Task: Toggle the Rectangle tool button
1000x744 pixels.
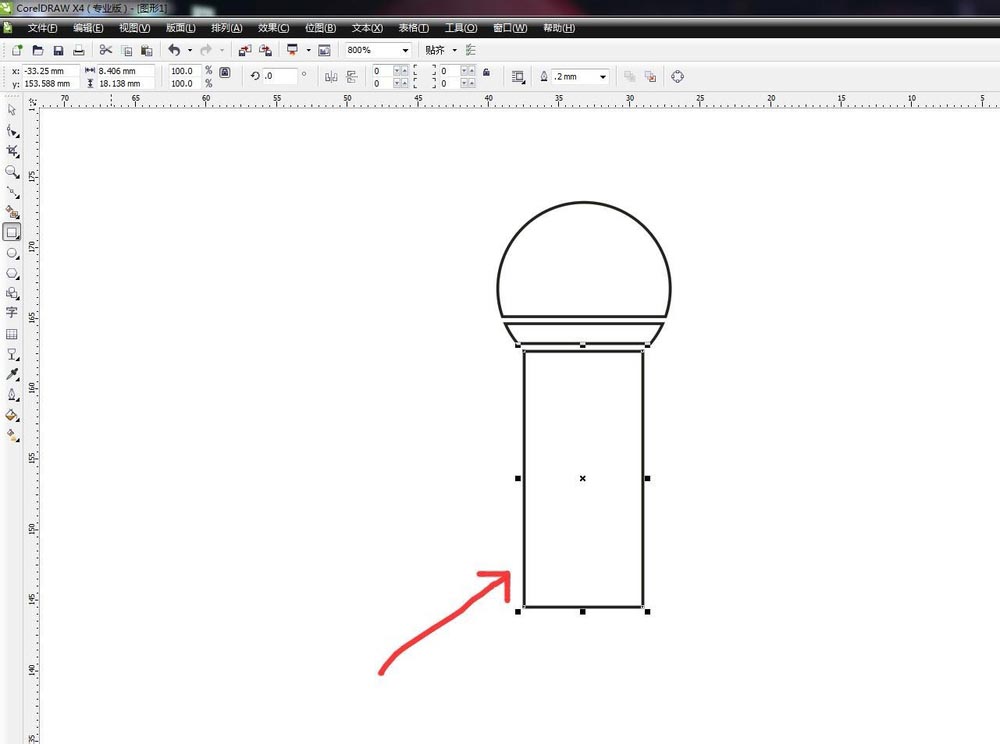Action: click(x=11, y=233)
